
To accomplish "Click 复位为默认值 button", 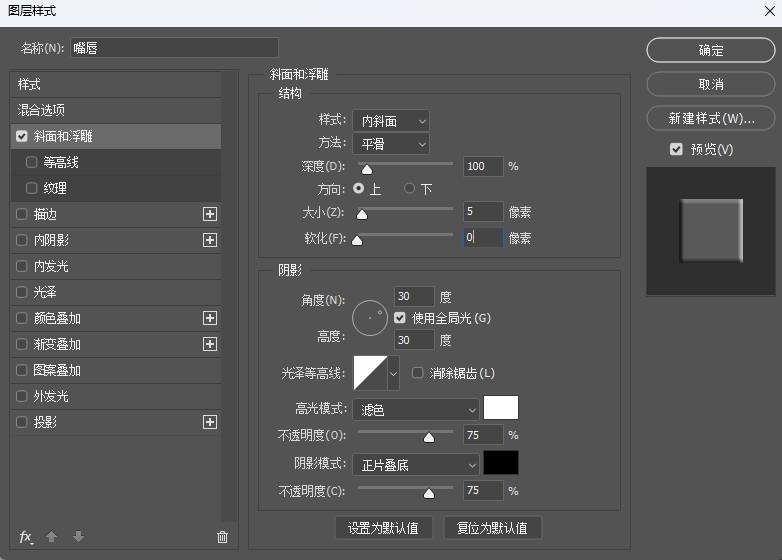I will click(x=492, y=528).
